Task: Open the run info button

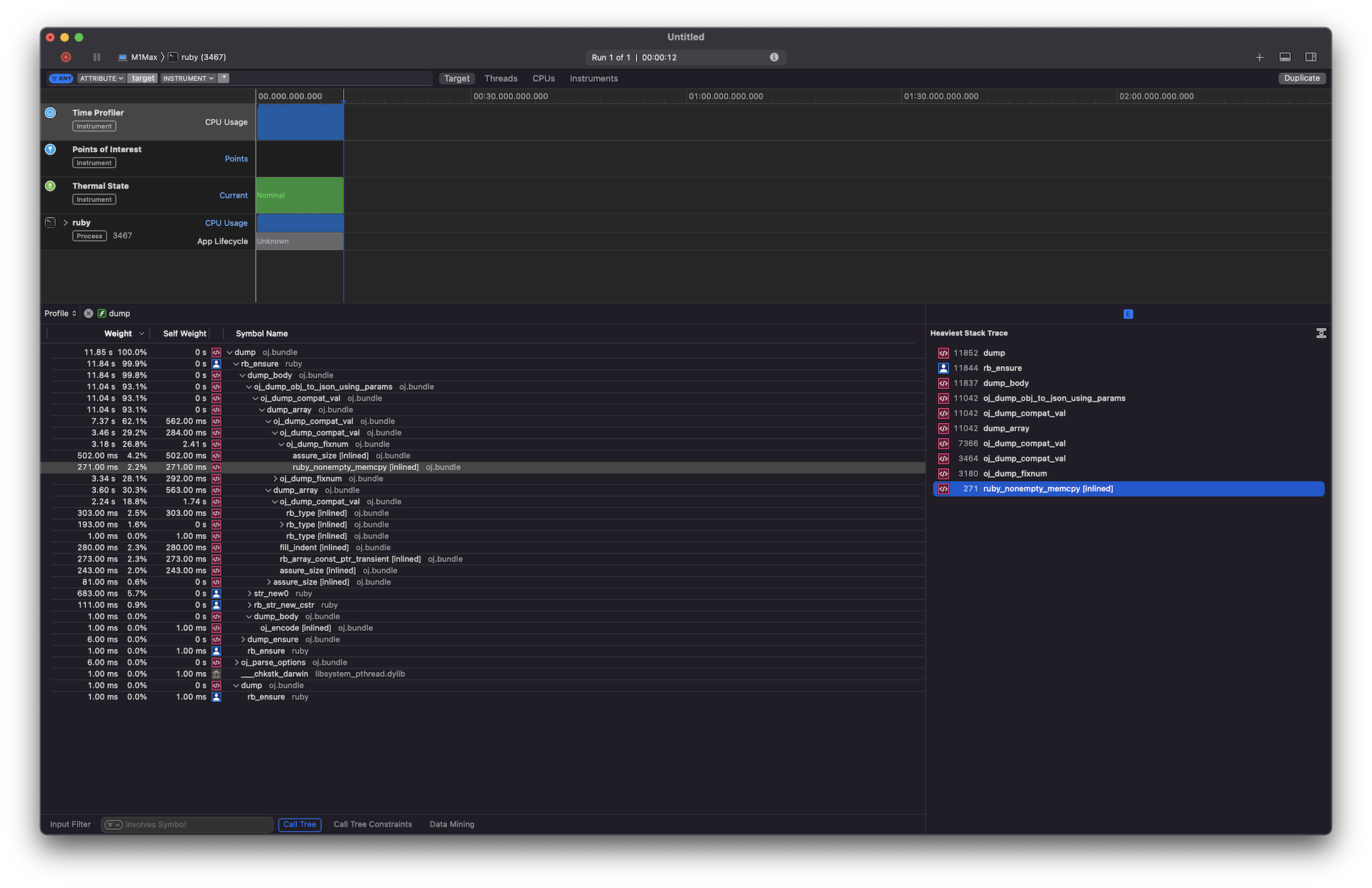Action: click(x=774, y=57)
